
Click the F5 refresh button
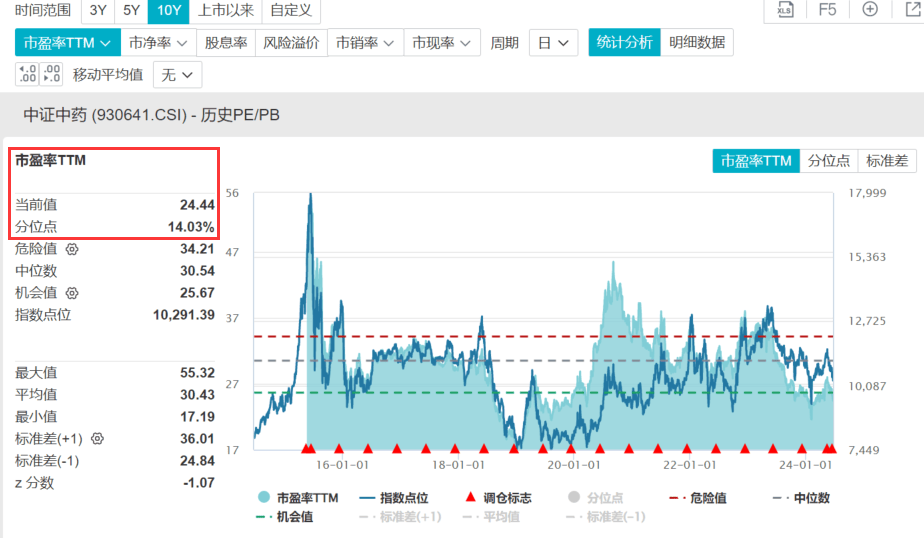[827, 9]
